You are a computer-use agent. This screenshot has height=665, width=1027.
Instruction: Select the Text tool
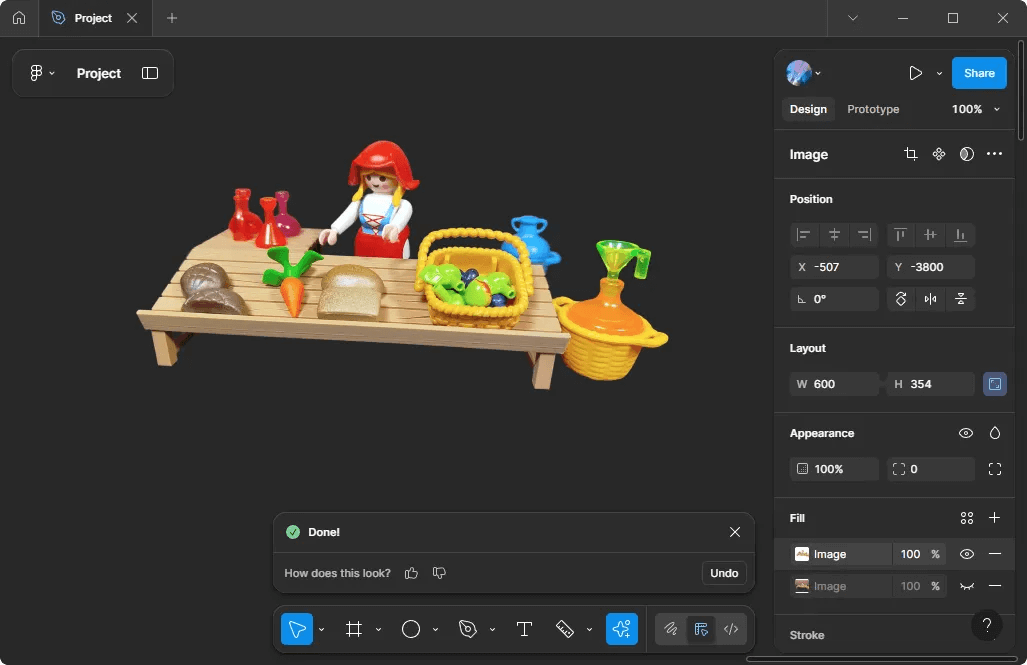(x=524, y=629)
